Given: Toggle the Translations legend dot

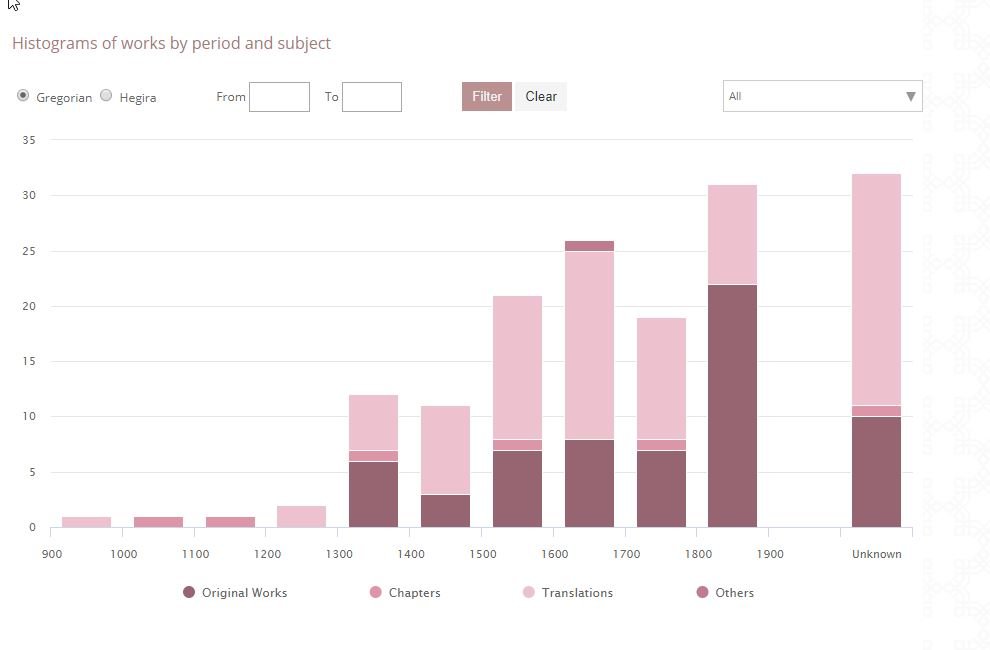Looking at the screenshot, I should (x=529, y=593).
